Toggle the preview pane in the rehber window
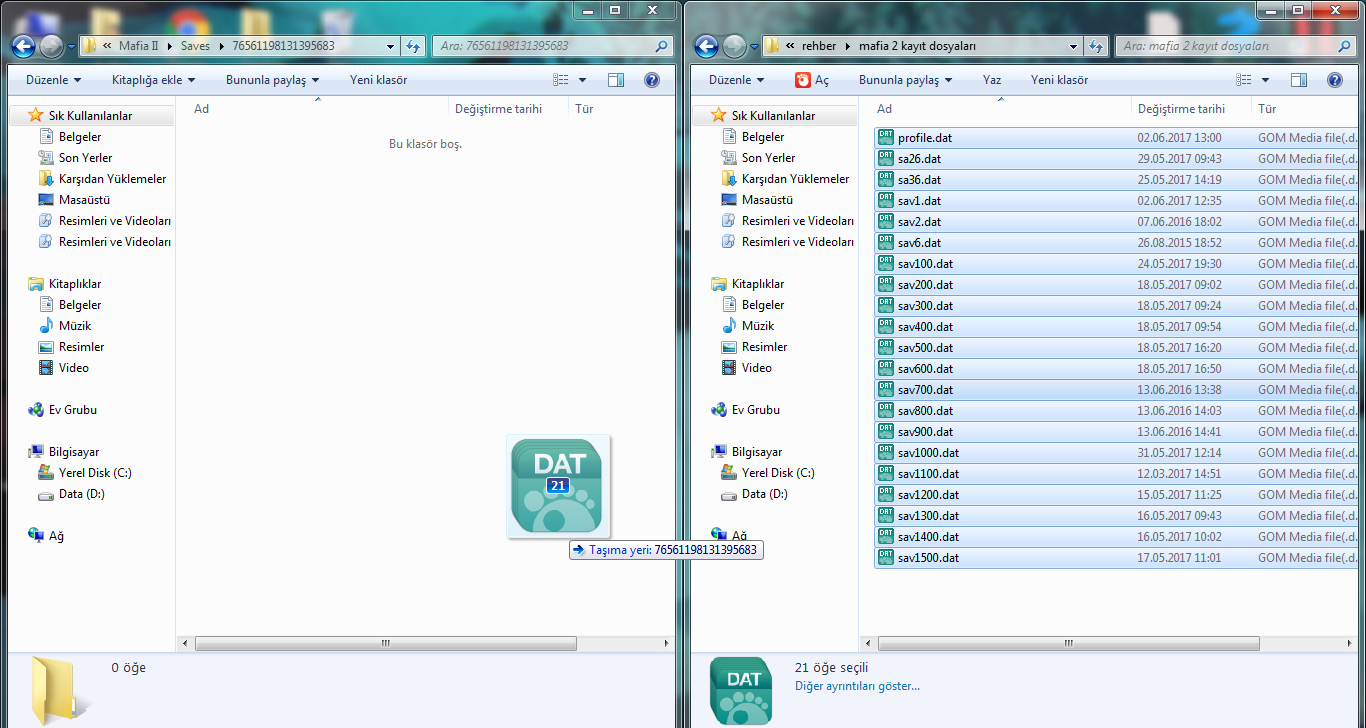The image size is (1366, 728). pos(1299,80)
